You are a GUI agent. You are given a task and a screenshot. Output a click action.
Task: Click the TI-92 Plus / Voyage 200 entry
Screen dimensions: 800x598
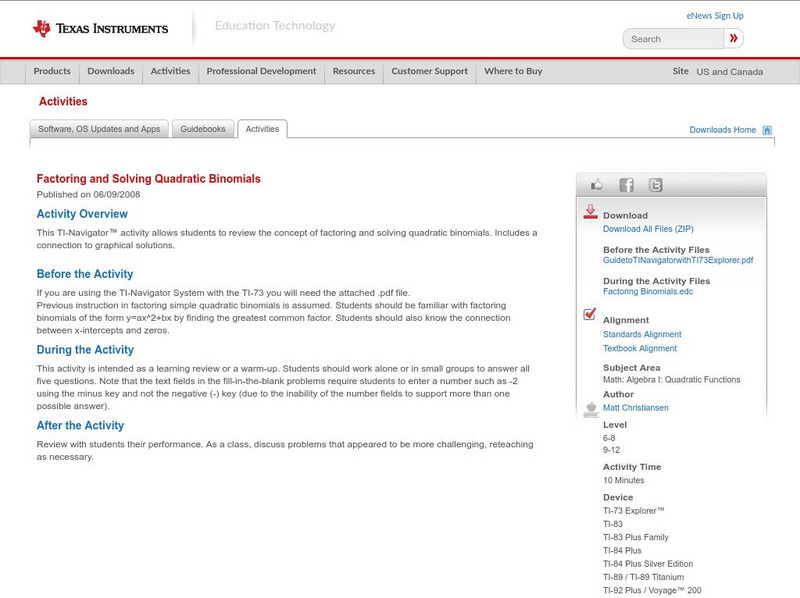point(652,590)
